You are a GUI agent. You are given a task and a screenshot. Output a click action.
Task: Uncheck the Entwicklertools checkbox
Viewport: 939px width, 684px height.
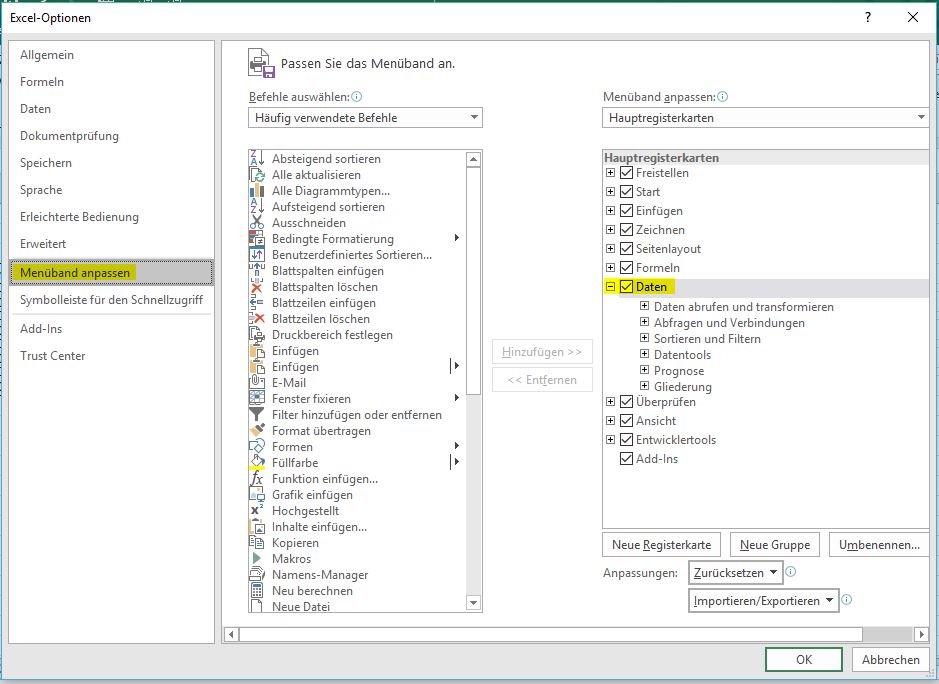coord(627,440)
